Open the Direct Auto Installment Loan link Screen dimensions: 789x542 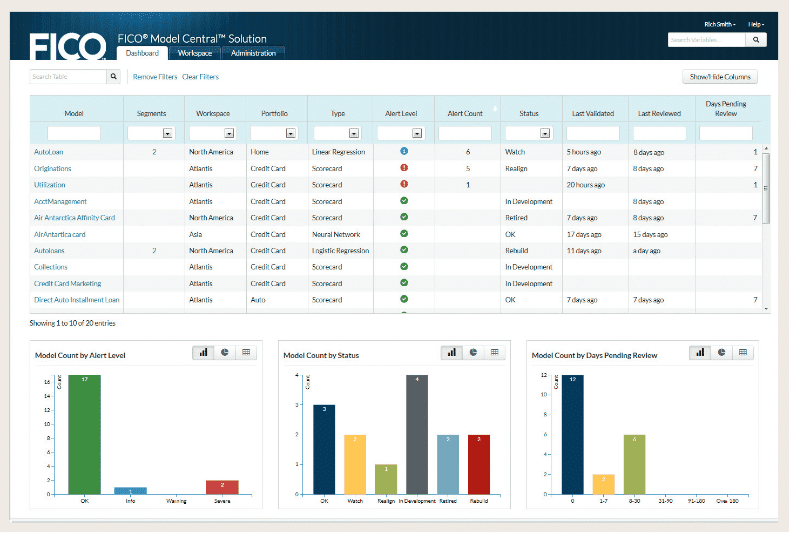click(76, 300)
